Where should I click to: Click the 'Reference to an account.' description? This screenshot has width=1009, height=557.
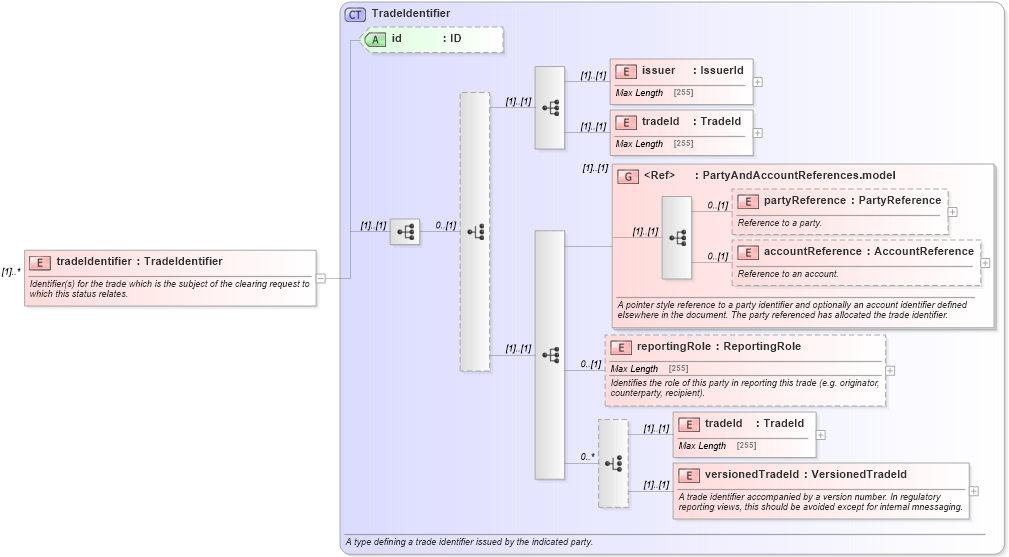point(788,274)
